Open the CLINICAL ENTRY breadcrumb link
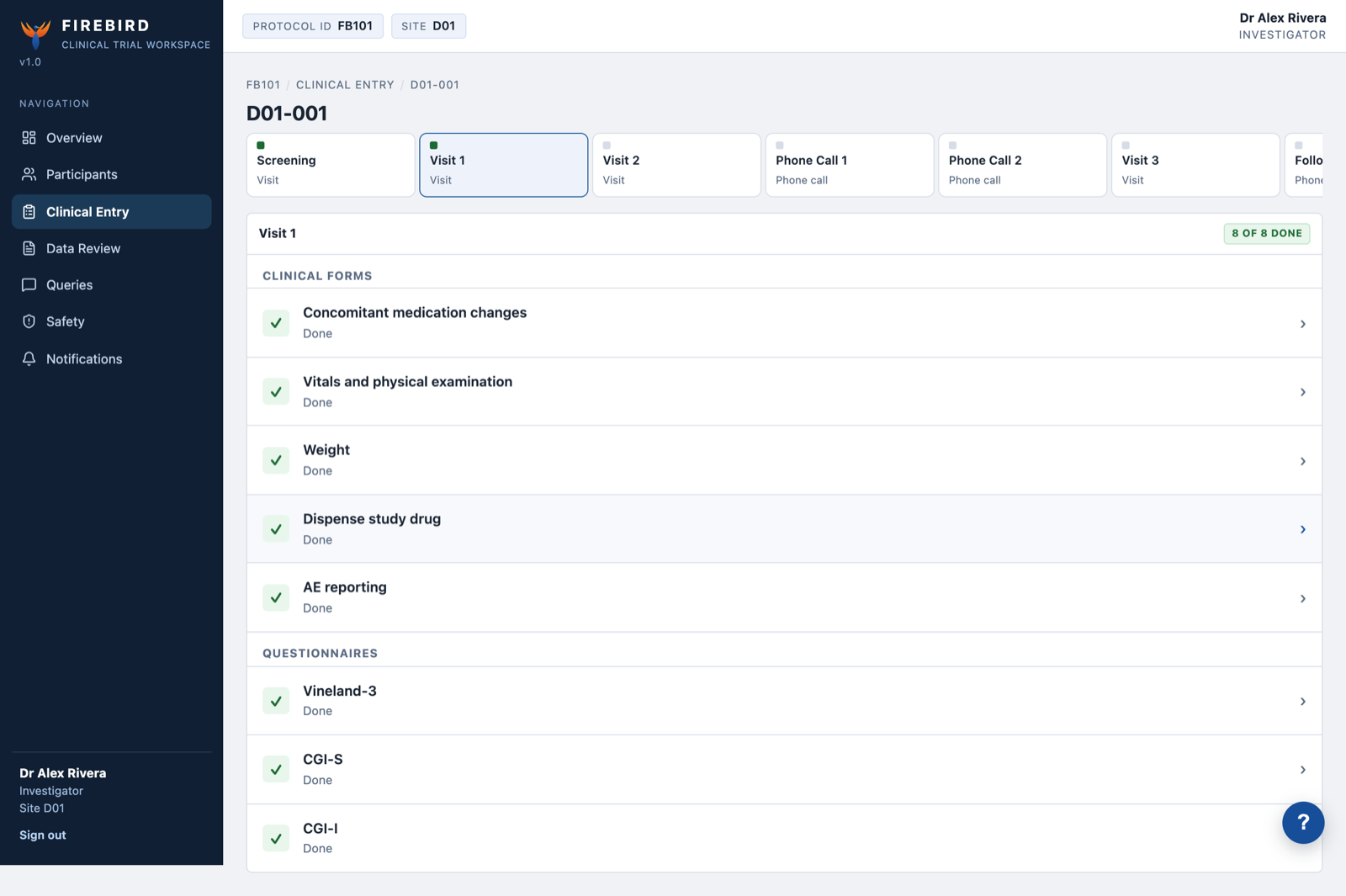Image resolution: width=1346 pixels, height=896 pixels. click(x=345, y=85)
